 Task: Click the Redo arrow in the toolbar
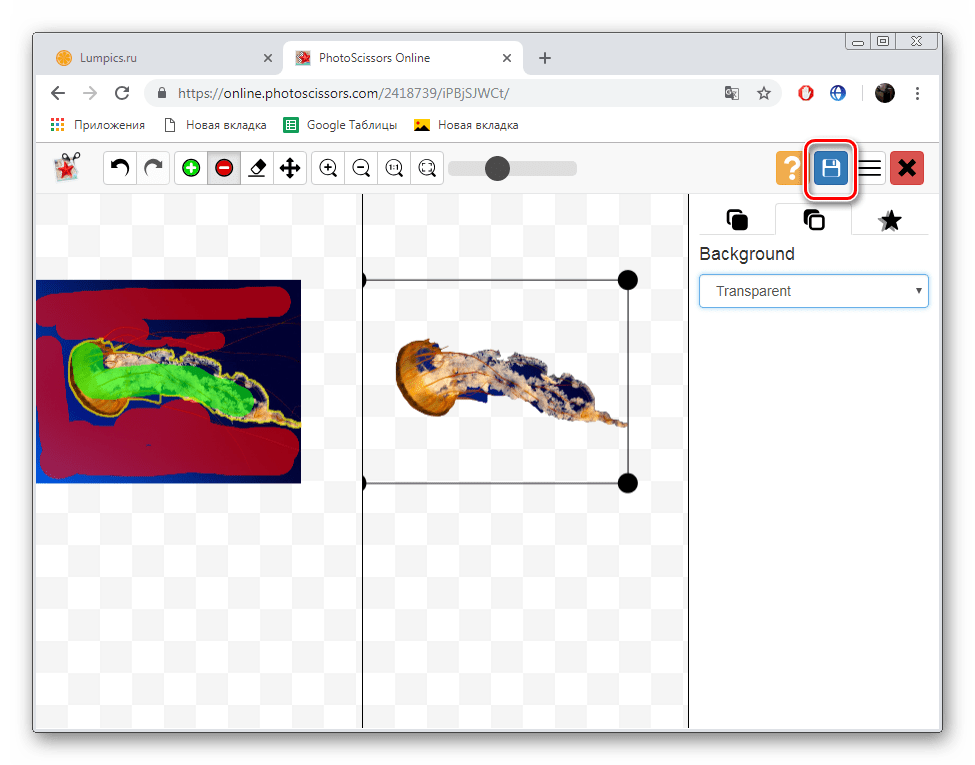pos(153,168)
